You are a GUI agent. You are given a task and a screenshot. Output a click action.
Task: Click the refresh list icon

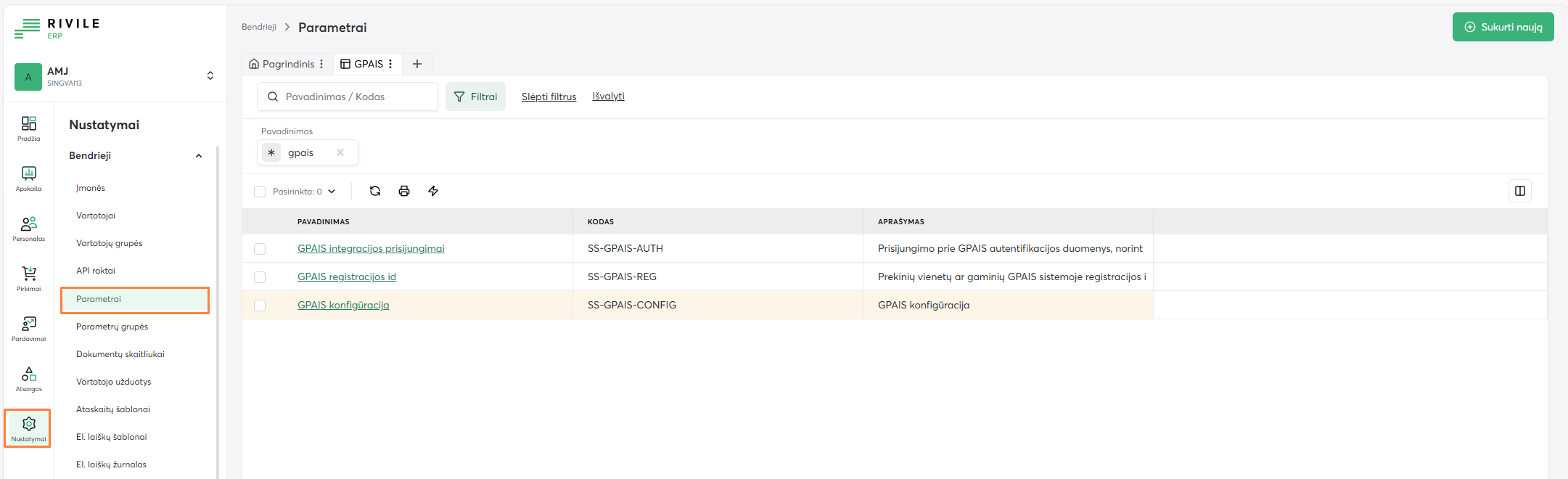(375, 191)
